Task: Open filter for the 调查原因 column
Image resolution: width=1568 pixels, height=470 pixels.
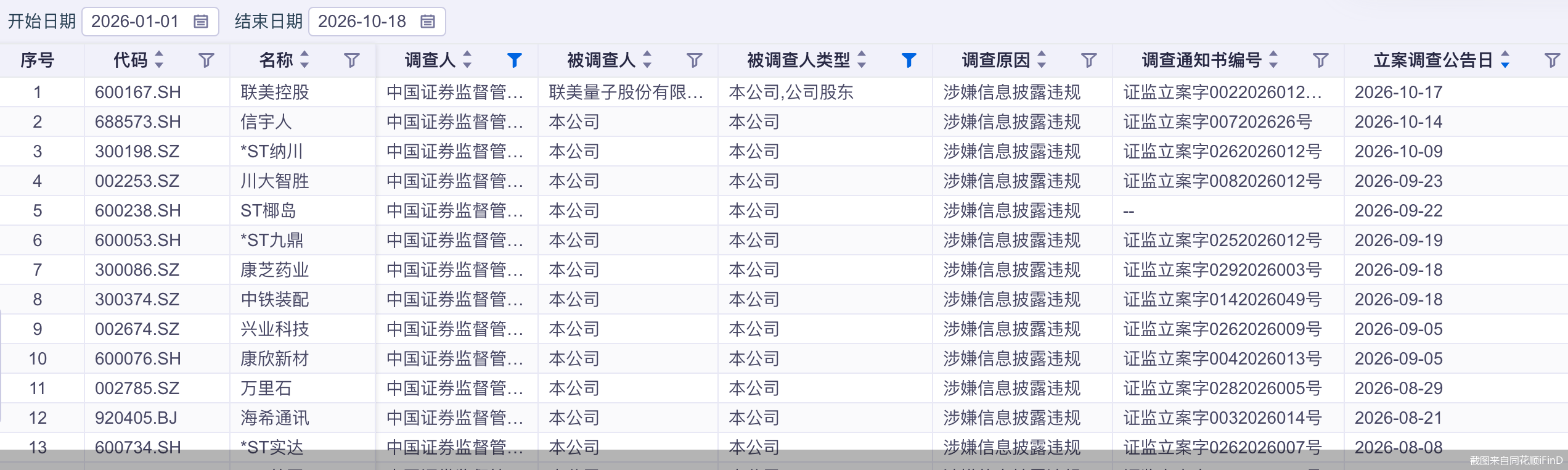Action: pyautogui.click(x=1089, y=60)
